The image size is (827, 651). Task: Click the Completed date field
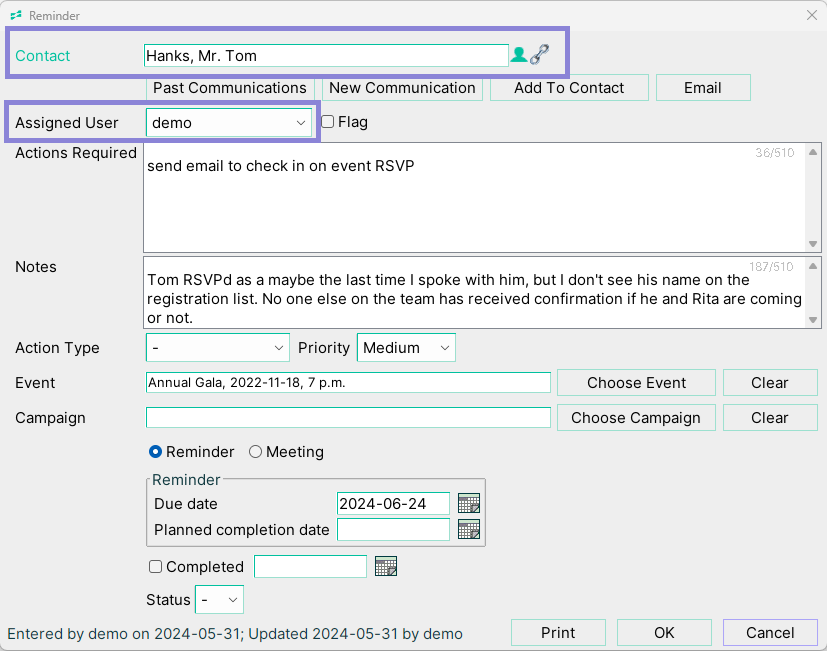coord(310,567)
